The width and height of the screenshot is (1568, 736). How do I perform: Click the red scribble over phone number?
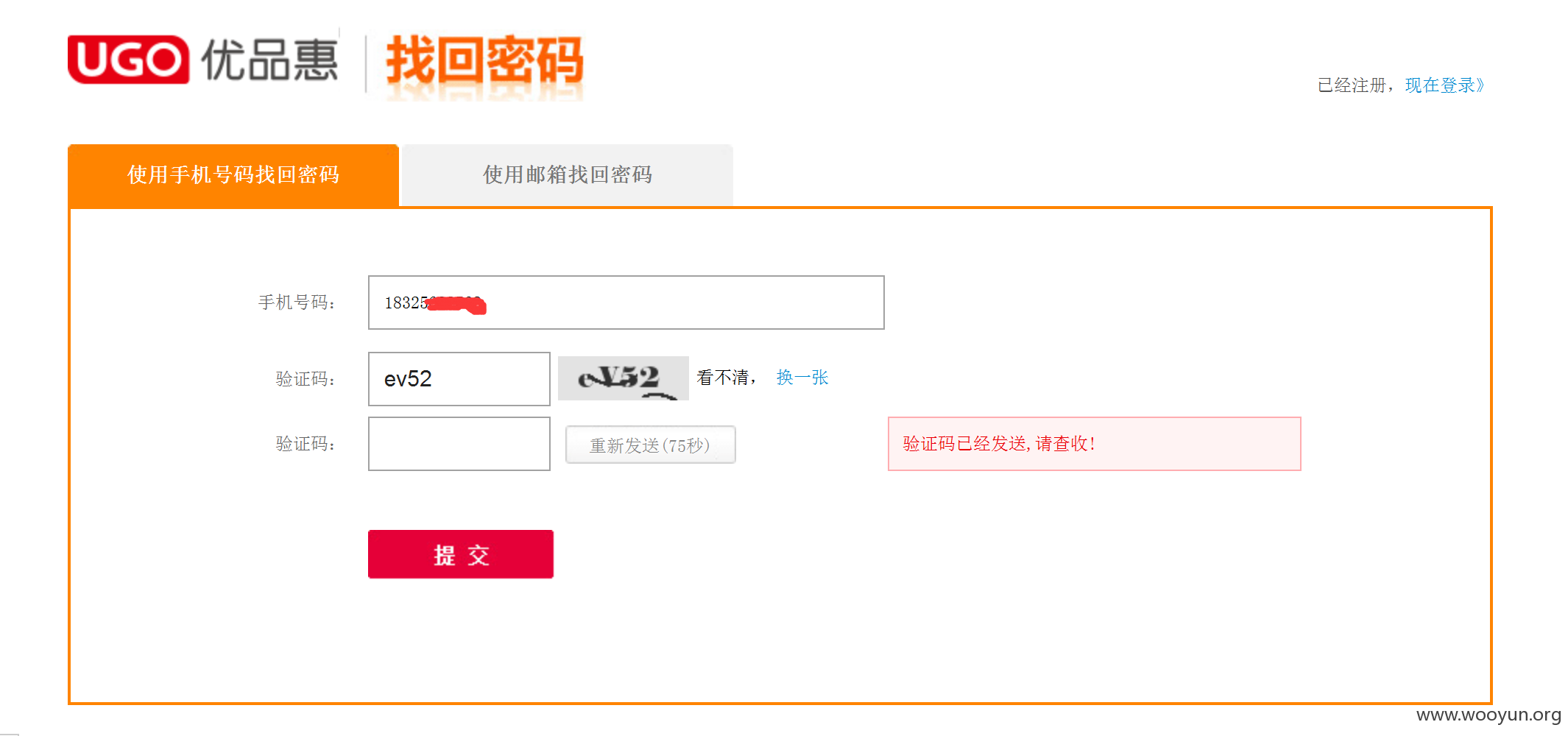pos(456,304)
